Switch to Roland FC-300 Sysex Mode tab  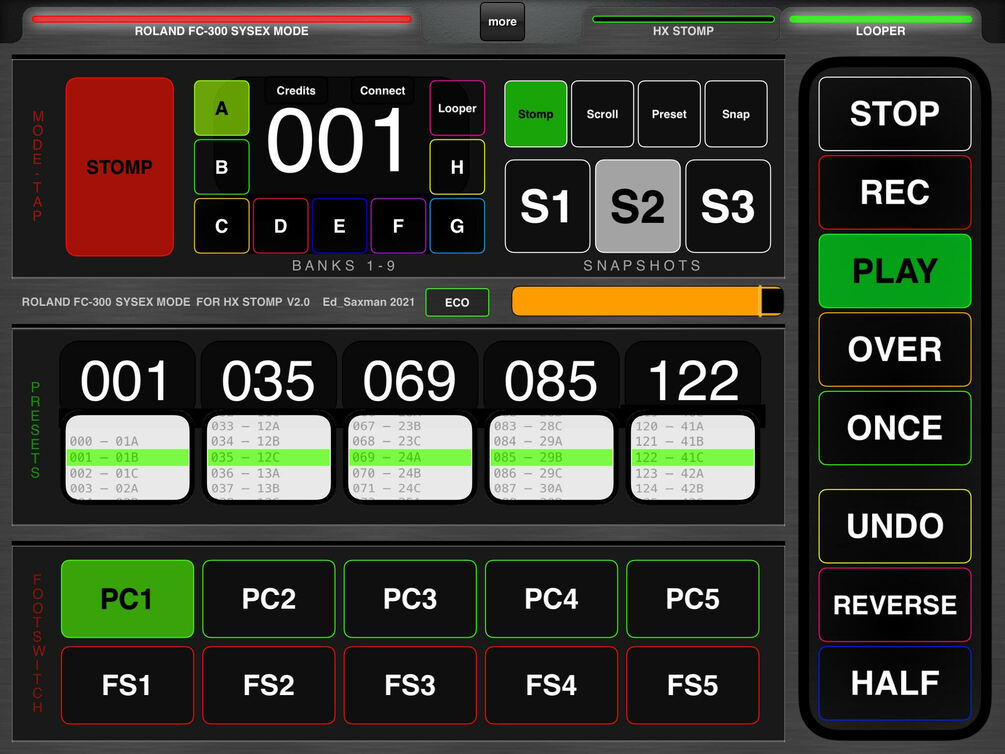pos(222,26)
